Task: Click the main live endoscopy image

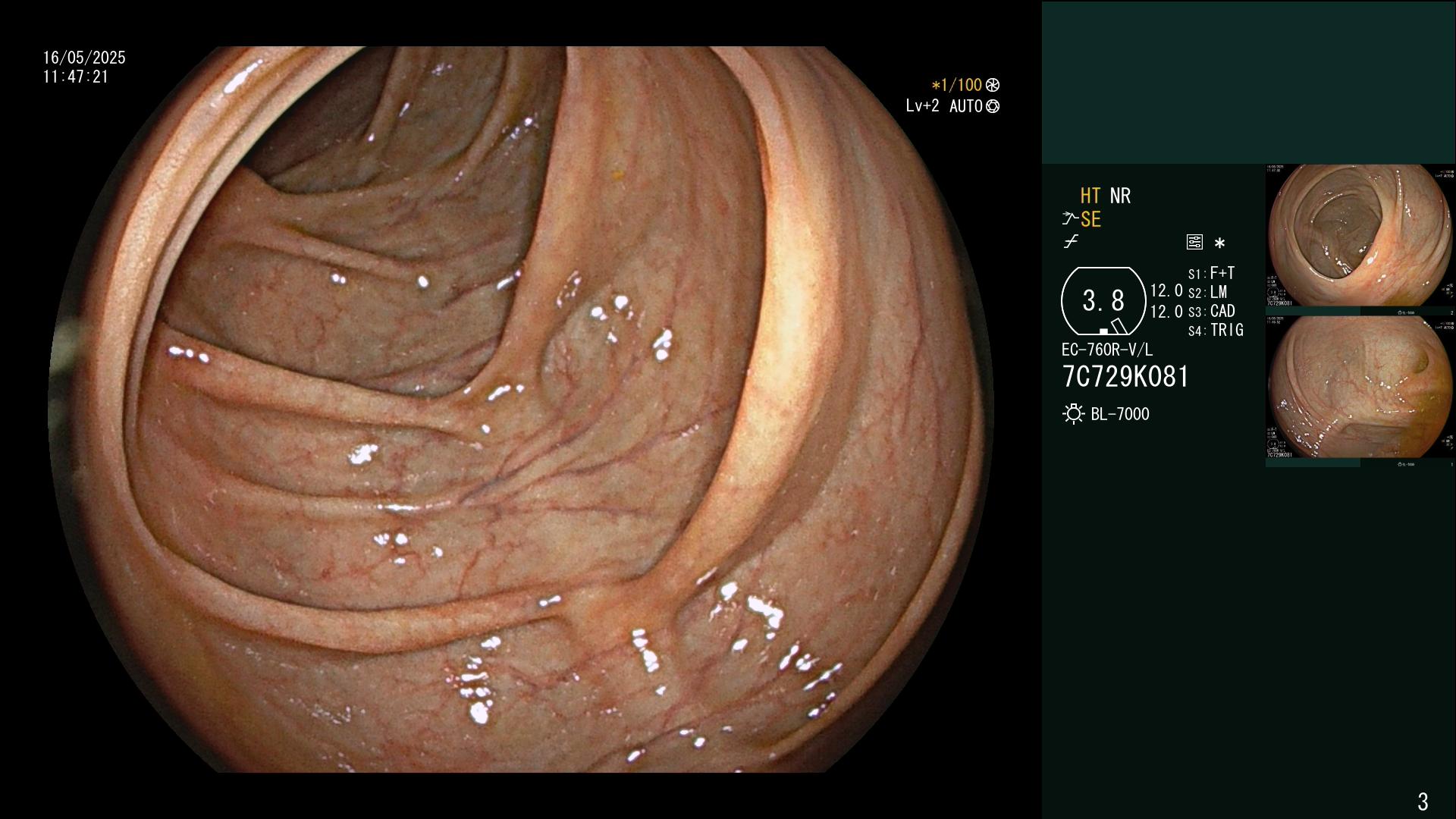Action: (521, 409)
